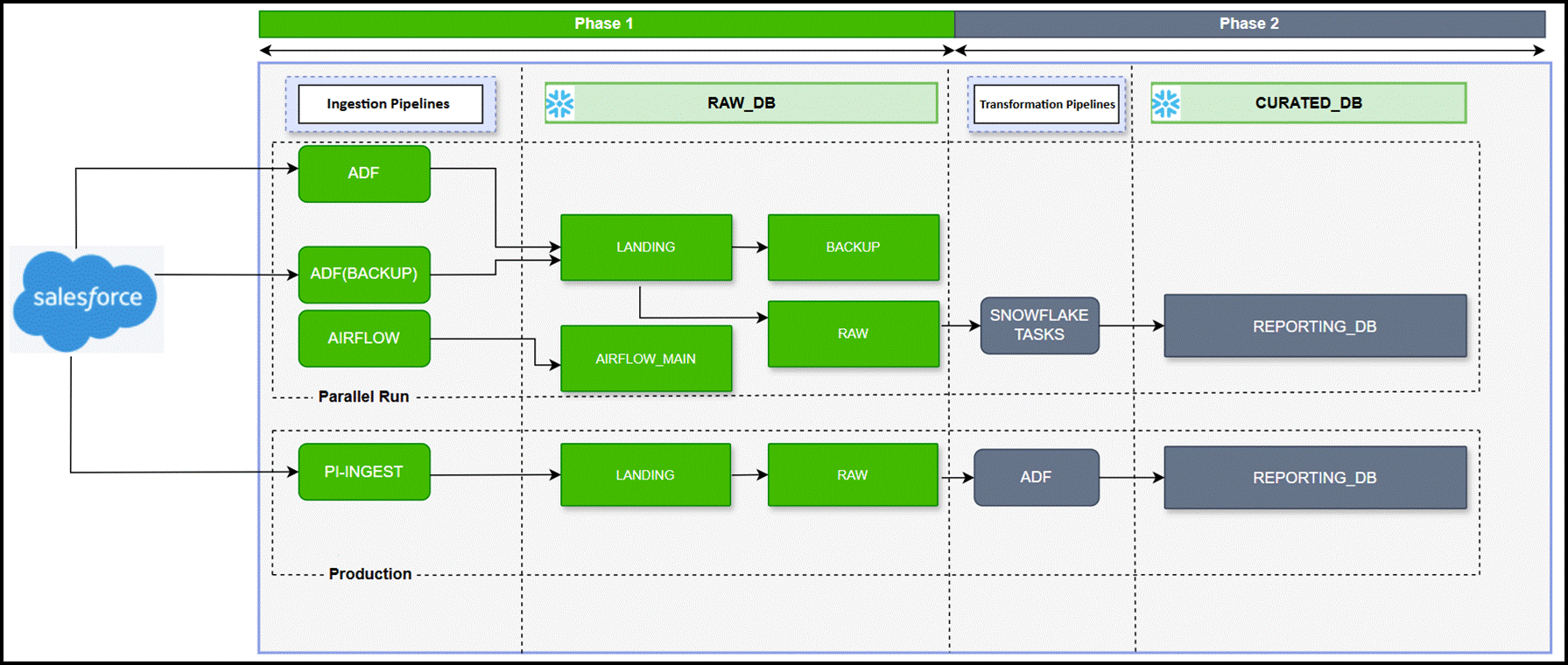Screen dimensions: 1568x665
Task: Click the RAW box in the Parallel Run section
Action: click(x=853, y=333)
